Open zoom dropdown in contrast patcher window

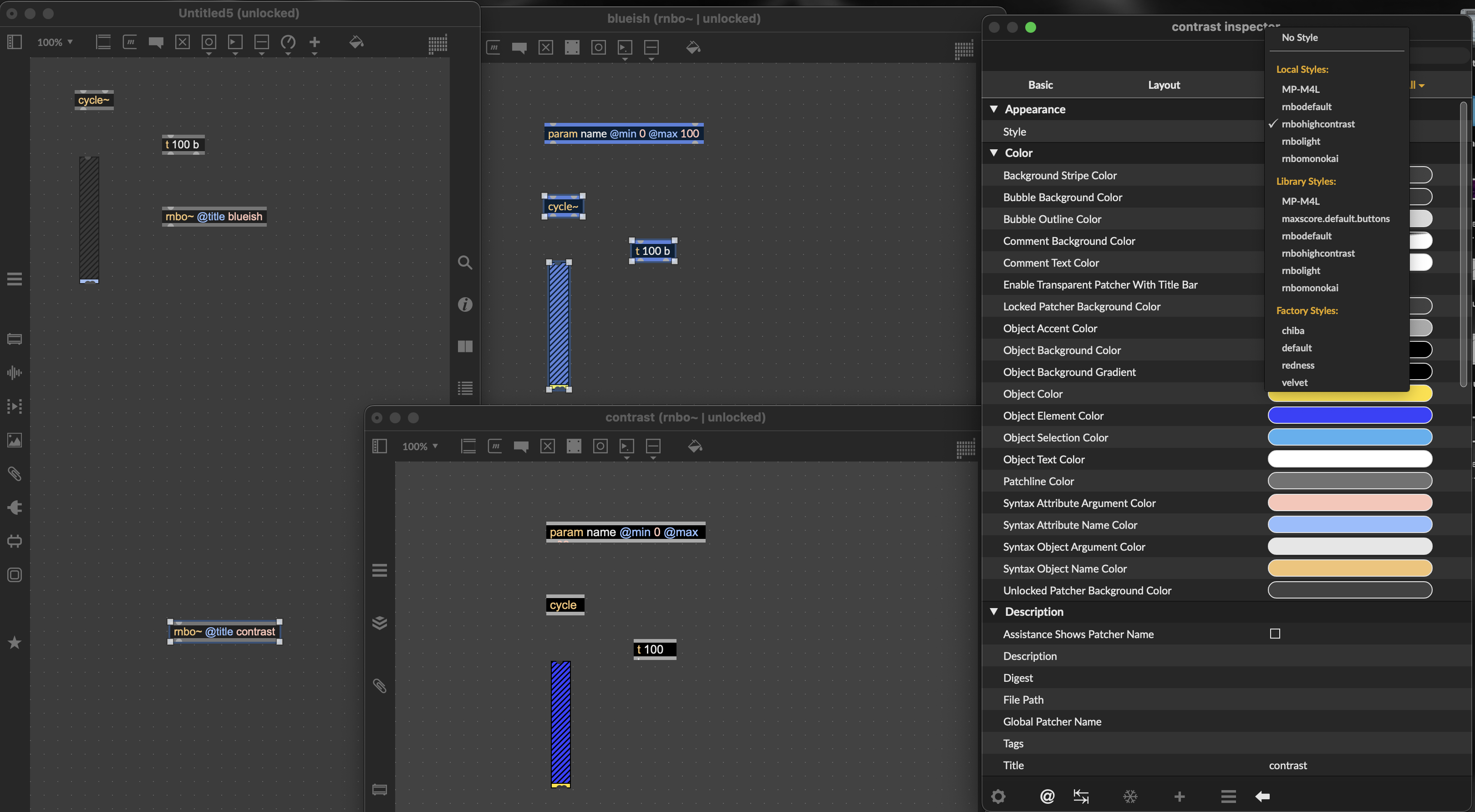420,446
